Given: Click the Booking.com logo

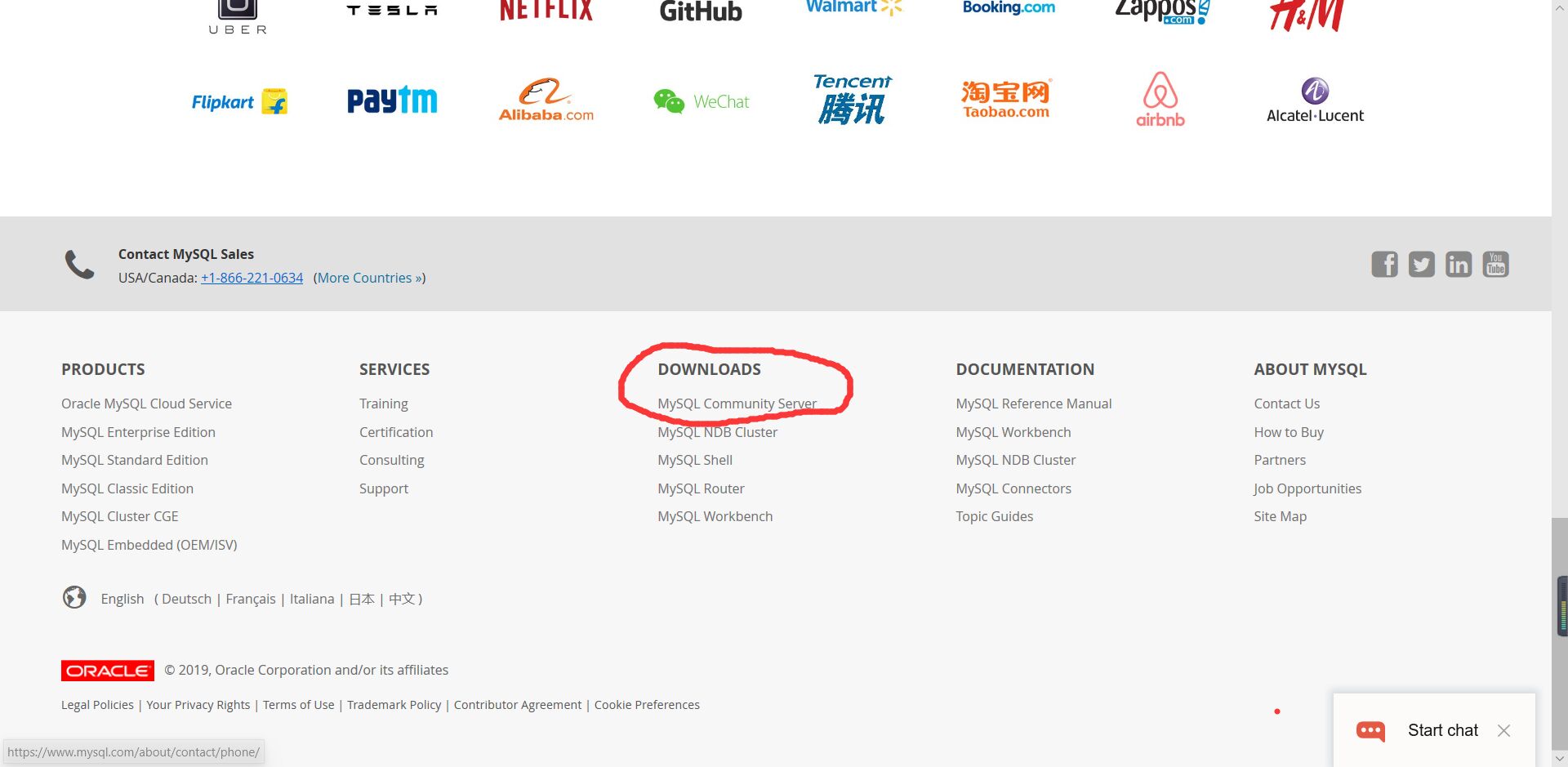Looking at the screenshot, I should 1009,7.
